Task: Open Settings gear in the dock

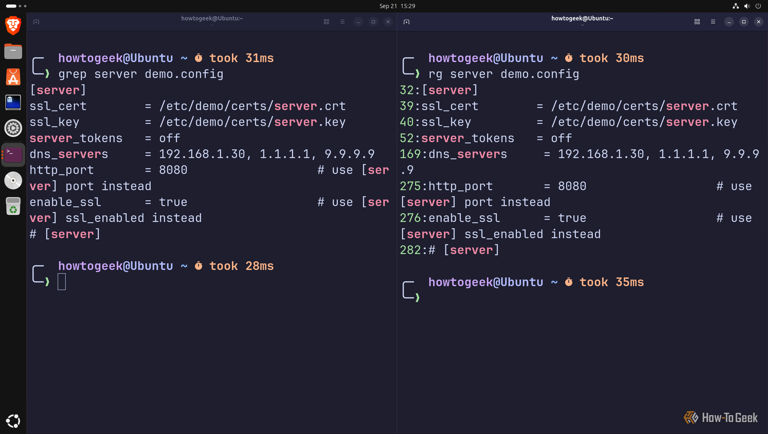Action: point(13,128)
